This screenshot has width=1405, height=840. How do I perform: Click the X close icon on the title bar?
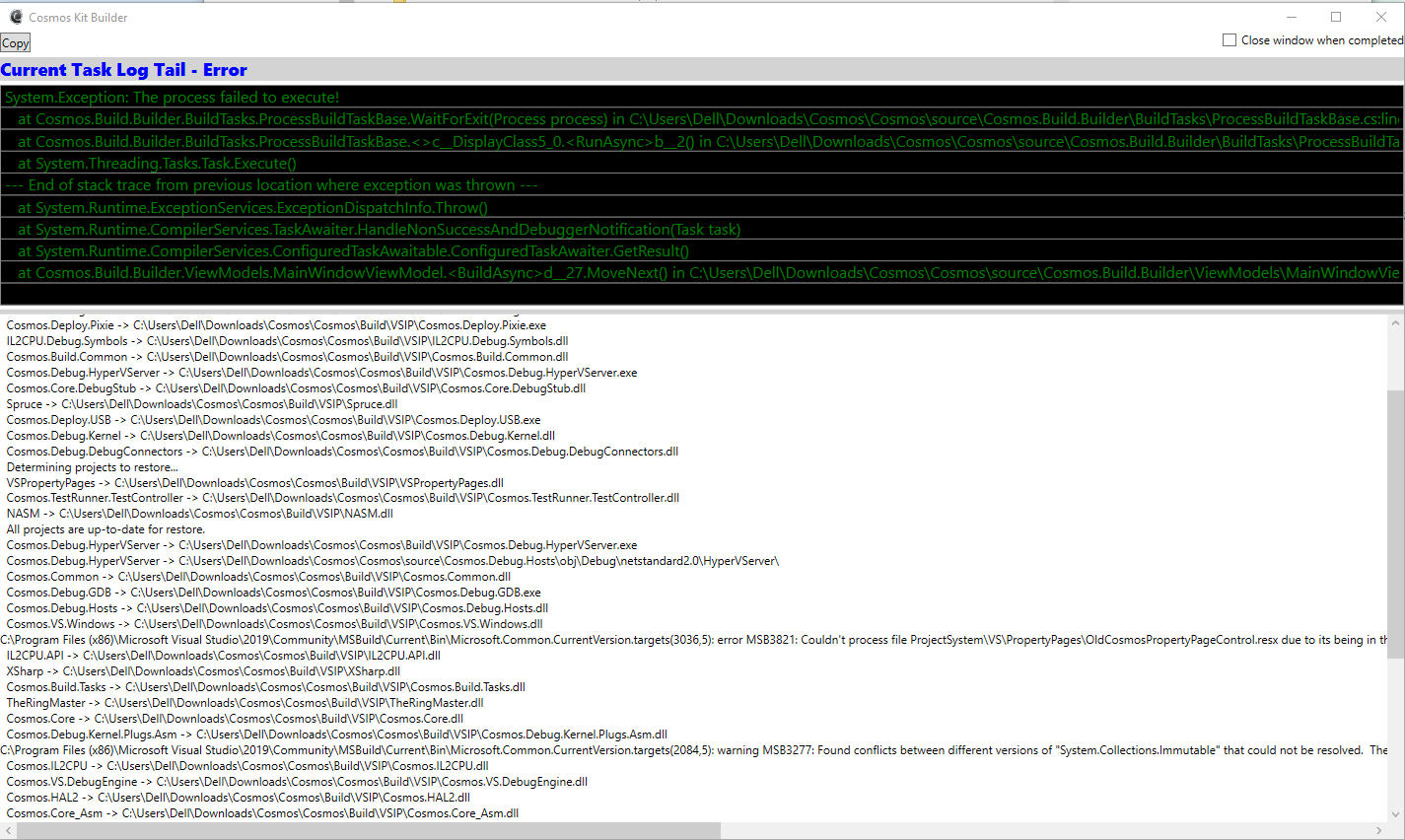click(x=1381, y=17)
